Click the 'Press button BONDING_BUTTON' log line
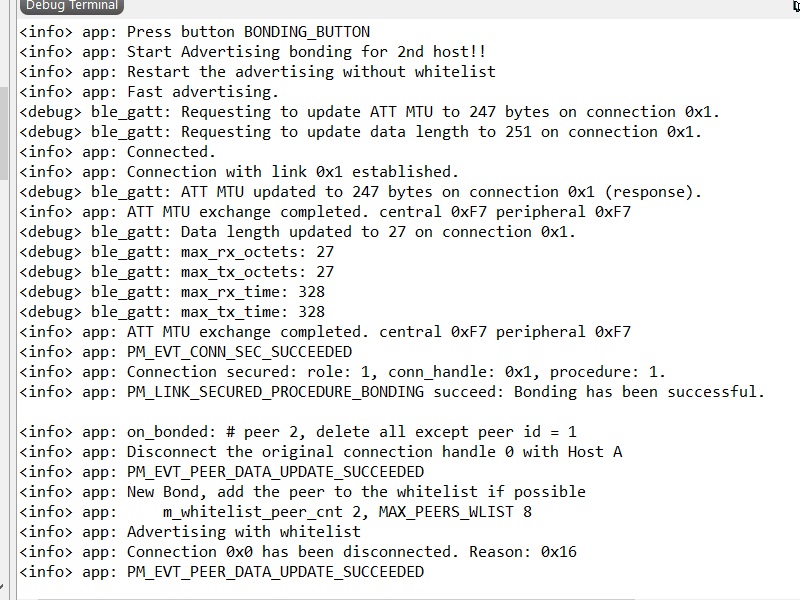This screenshot has height=600, width=800. pos(195,32)
